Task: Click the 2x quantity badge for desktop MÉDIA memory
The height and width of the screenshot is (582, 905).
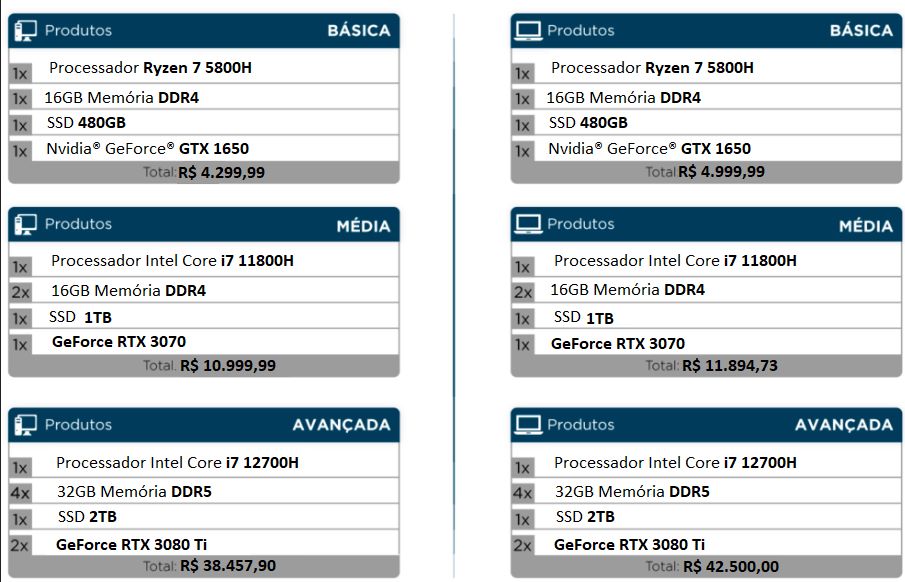Action: coord(20,292)
